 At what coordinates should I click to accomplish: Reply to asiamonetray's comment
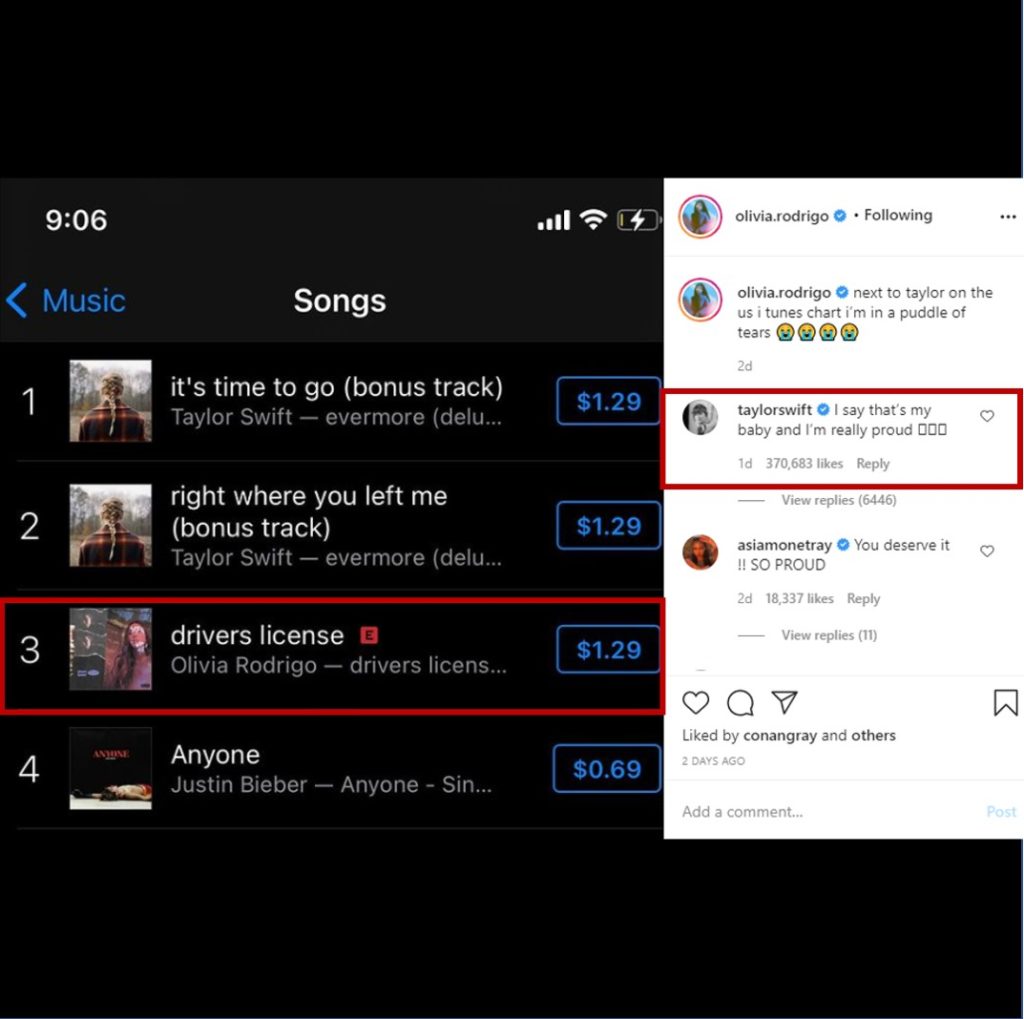863,598
